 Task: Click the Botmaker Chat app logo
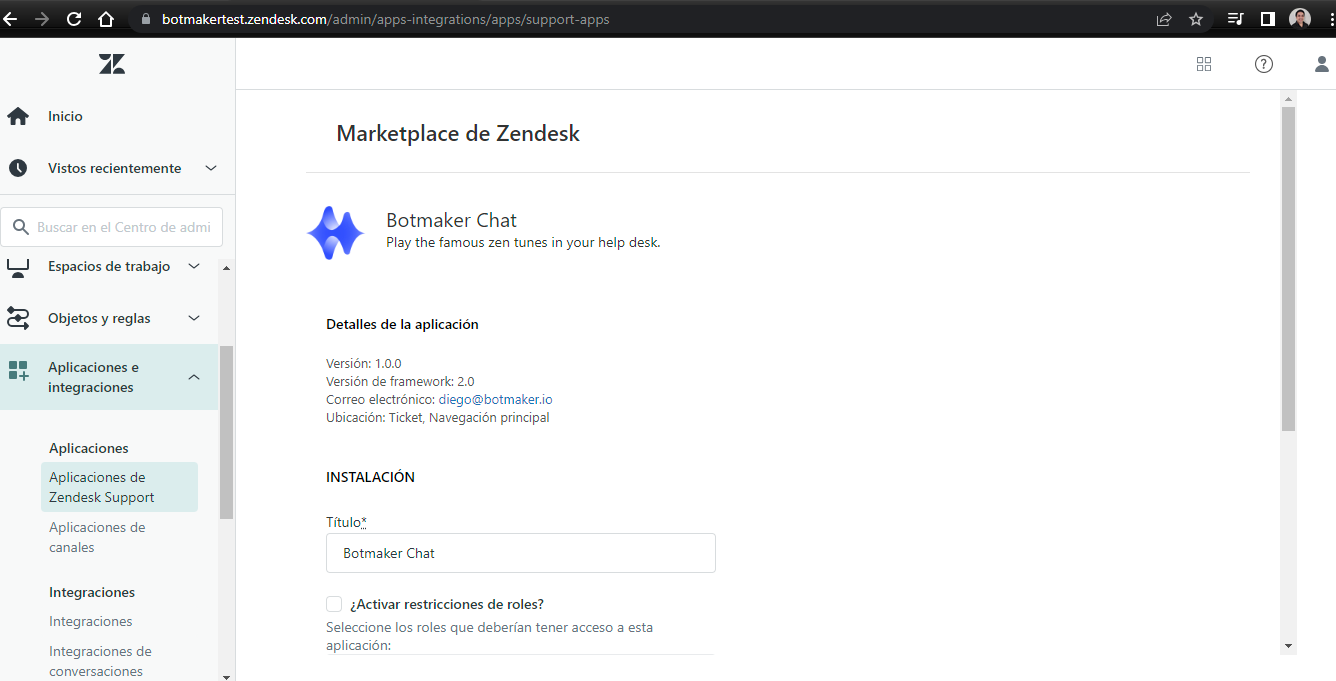tap(335, 233)
